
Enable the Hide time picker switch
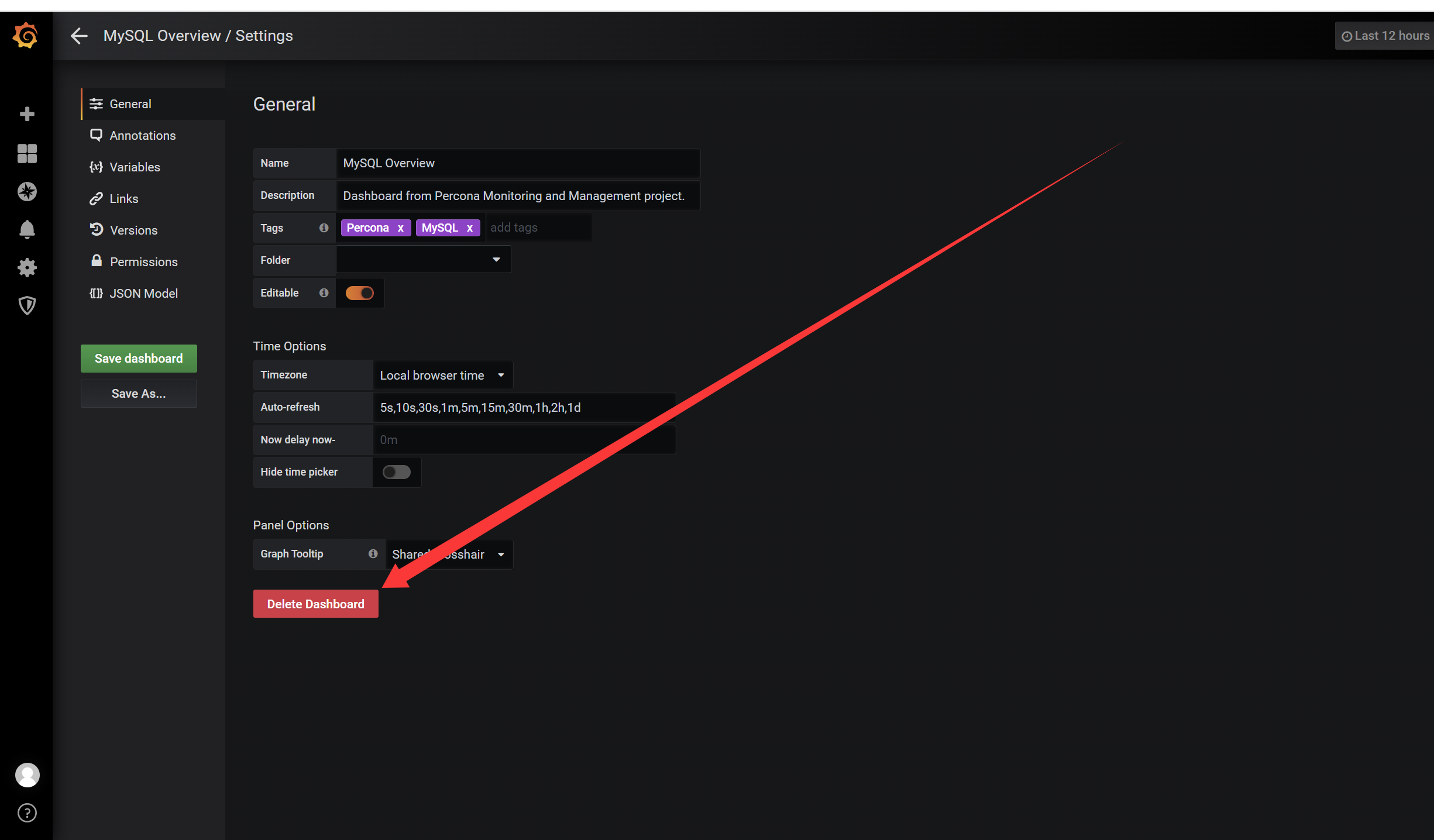coord(396,471)
